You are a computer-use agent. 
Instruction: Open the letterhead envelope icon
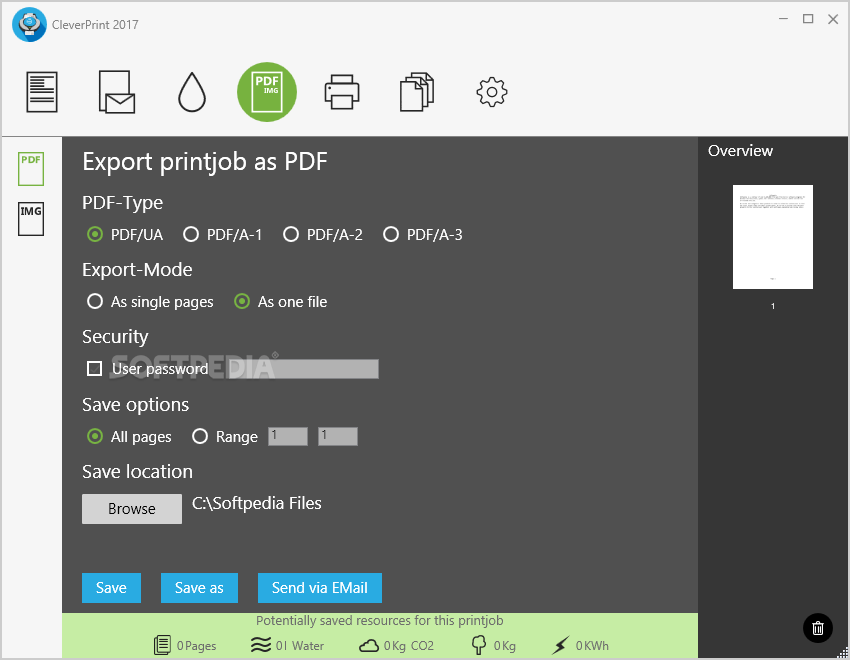pos(117,92)
